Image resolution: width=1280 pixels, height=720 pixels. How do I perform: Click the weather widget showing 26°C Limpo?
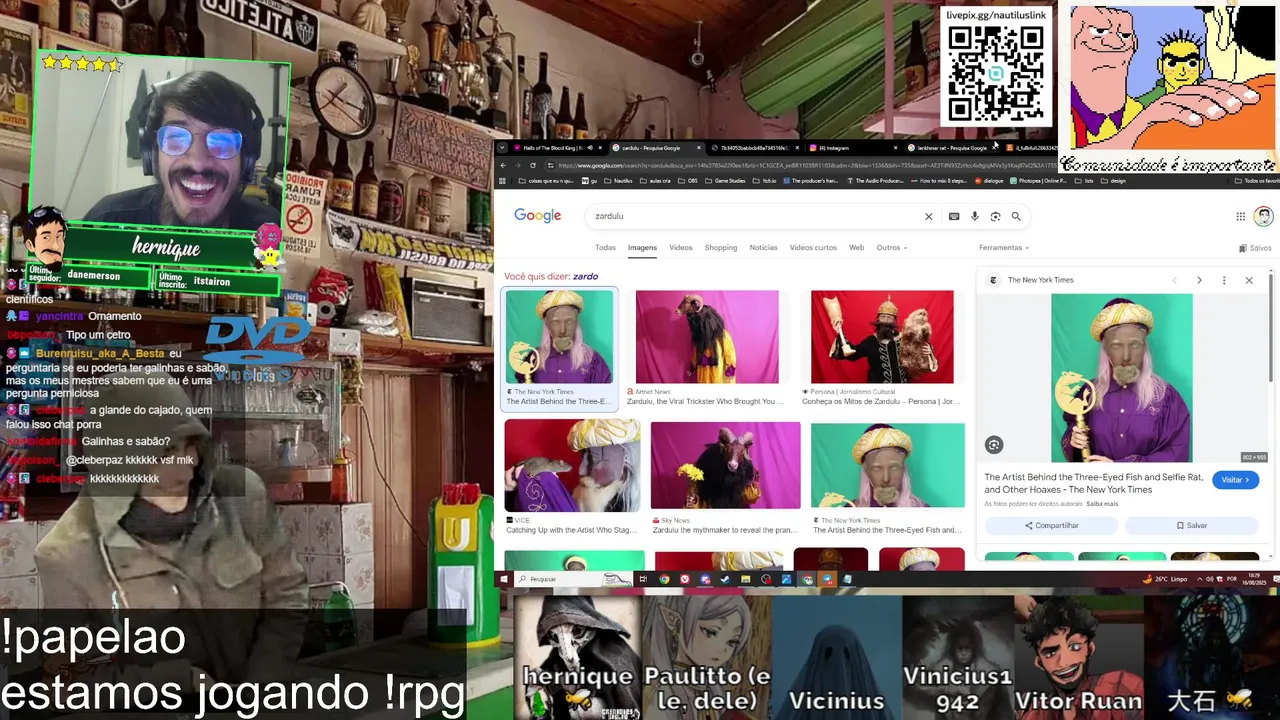(x=1166, y=579)
